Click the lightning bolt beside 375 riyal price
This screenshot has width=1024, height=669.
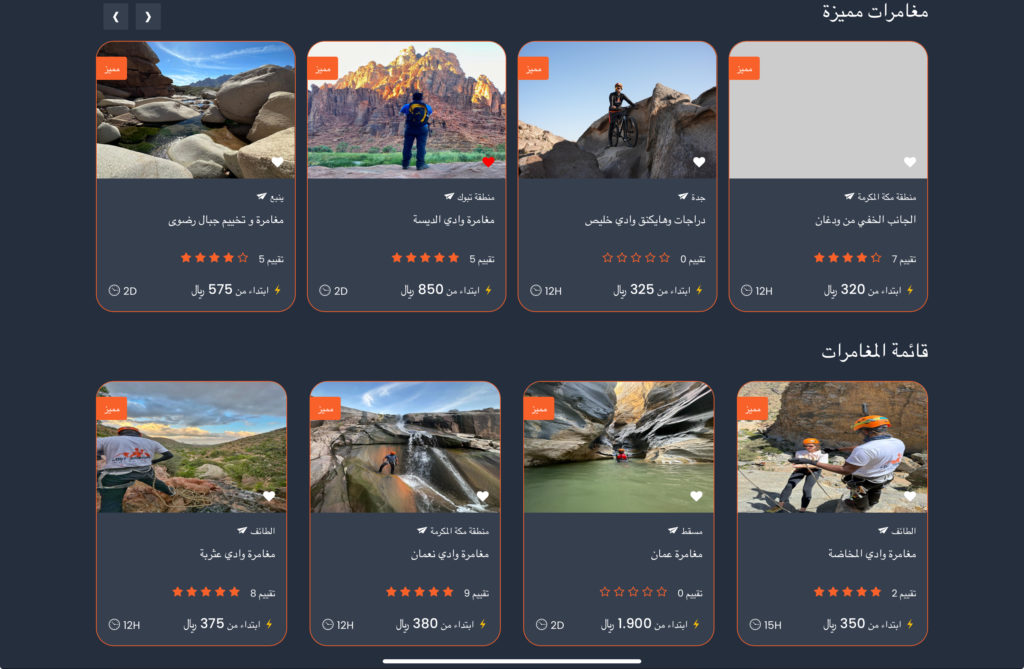[269, 625]
